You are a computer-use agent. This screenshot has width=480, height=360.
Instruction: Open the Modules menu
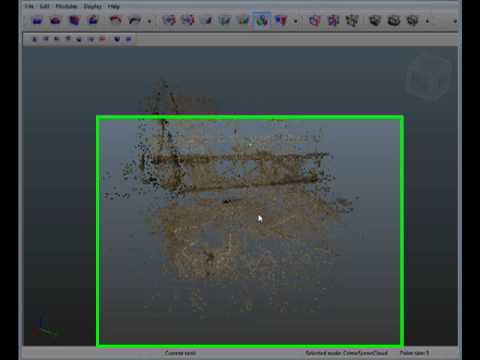66,6
